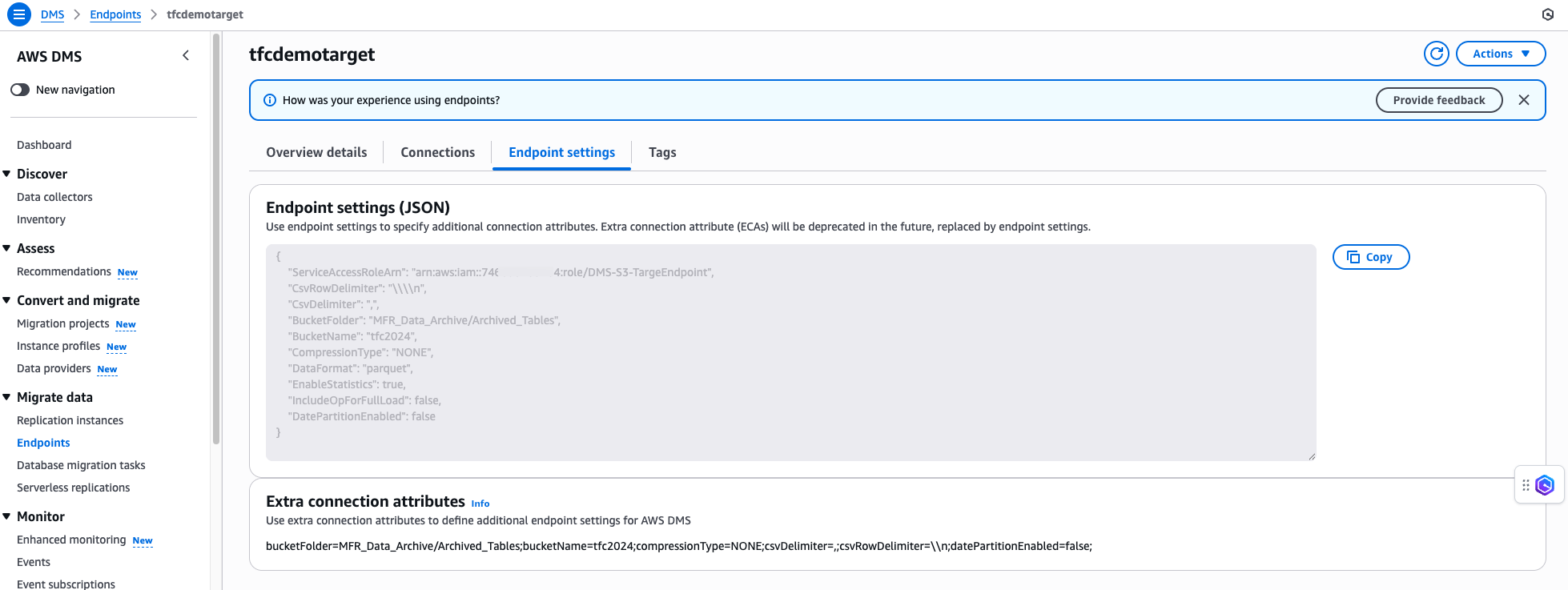Collapse the Convert and migrate section

(7, 300)
